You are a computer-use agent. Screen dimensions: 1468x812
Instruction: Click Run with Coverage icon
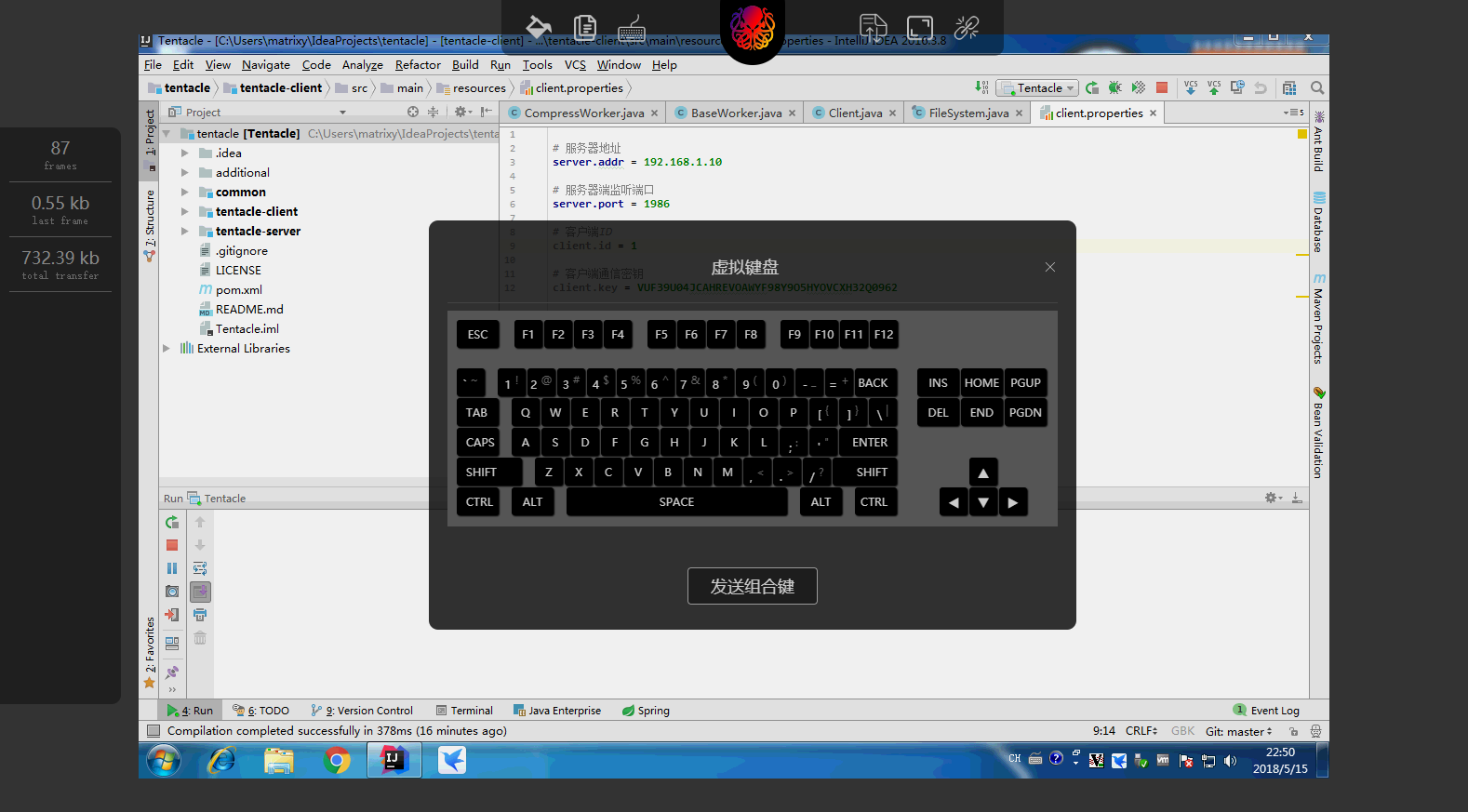(1138, 87)
